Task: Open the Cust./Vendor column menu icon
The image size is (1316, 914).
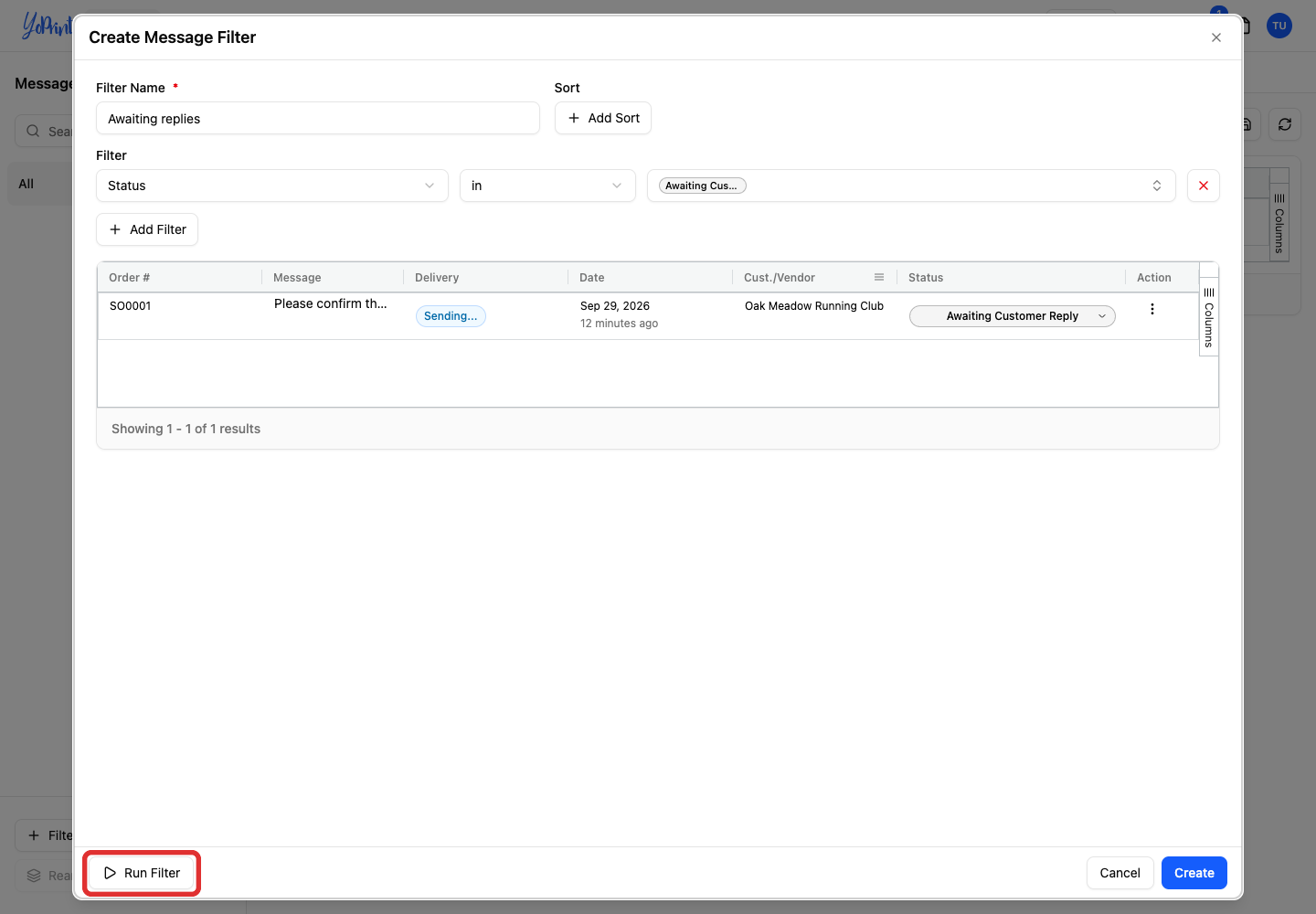Action: [879, 277]
